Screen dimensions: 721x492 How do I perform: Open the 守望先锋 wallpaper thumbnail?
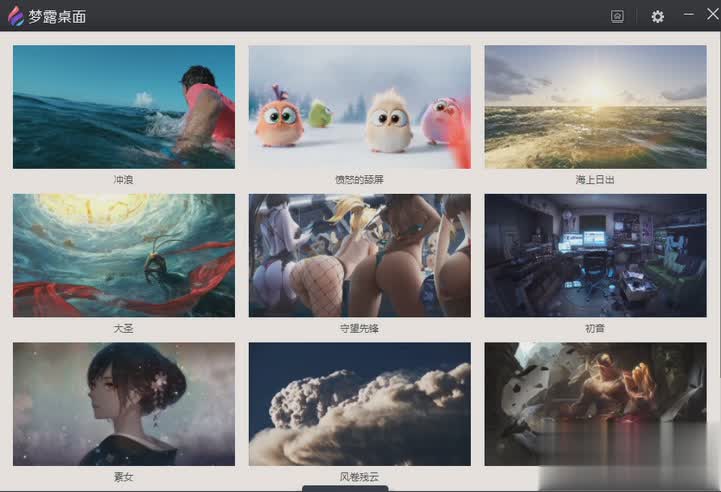click(x=359, y=255)
